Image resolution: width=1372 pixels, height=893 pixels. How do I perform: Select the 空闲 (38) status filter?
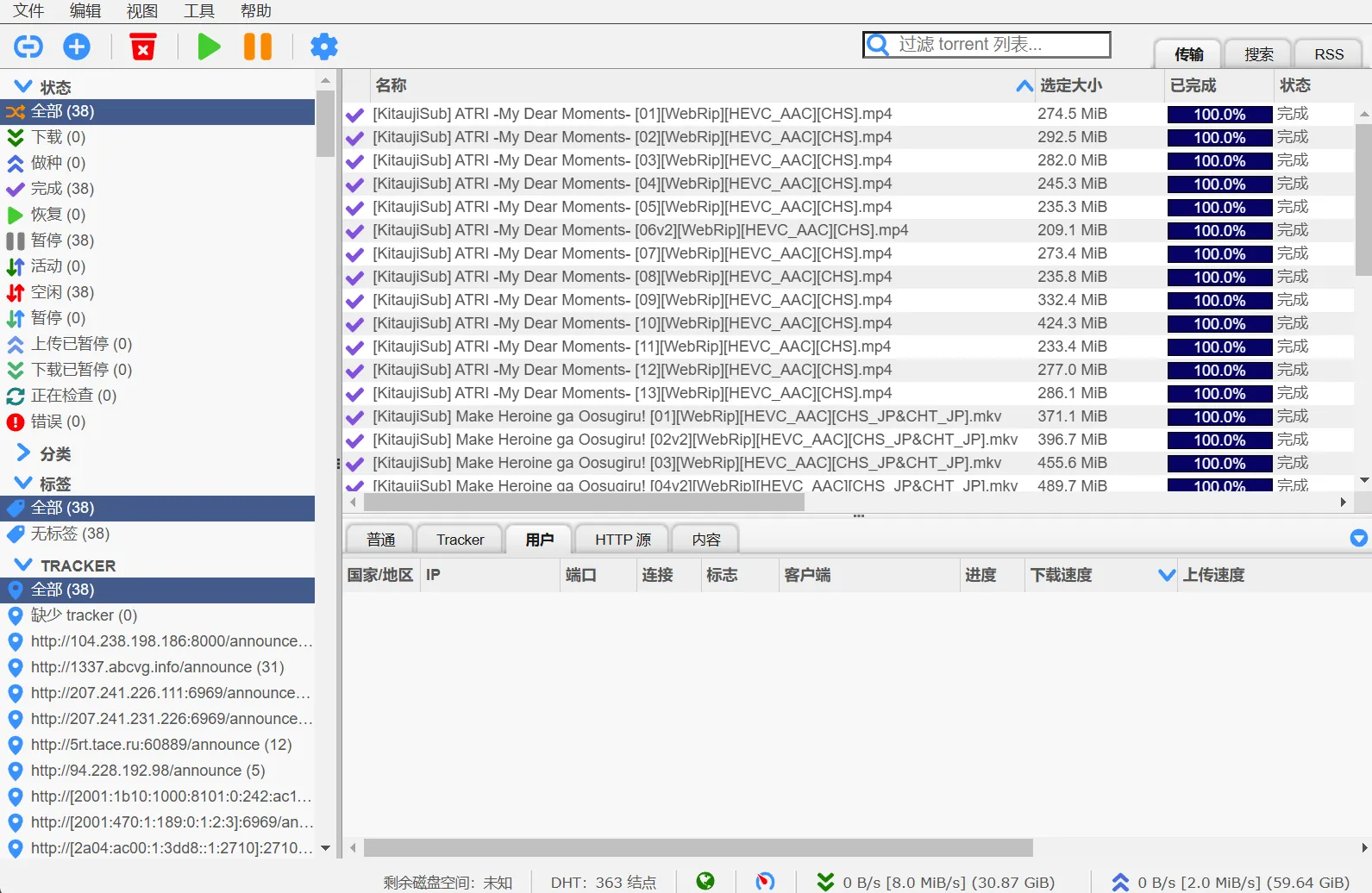point(157,292)
